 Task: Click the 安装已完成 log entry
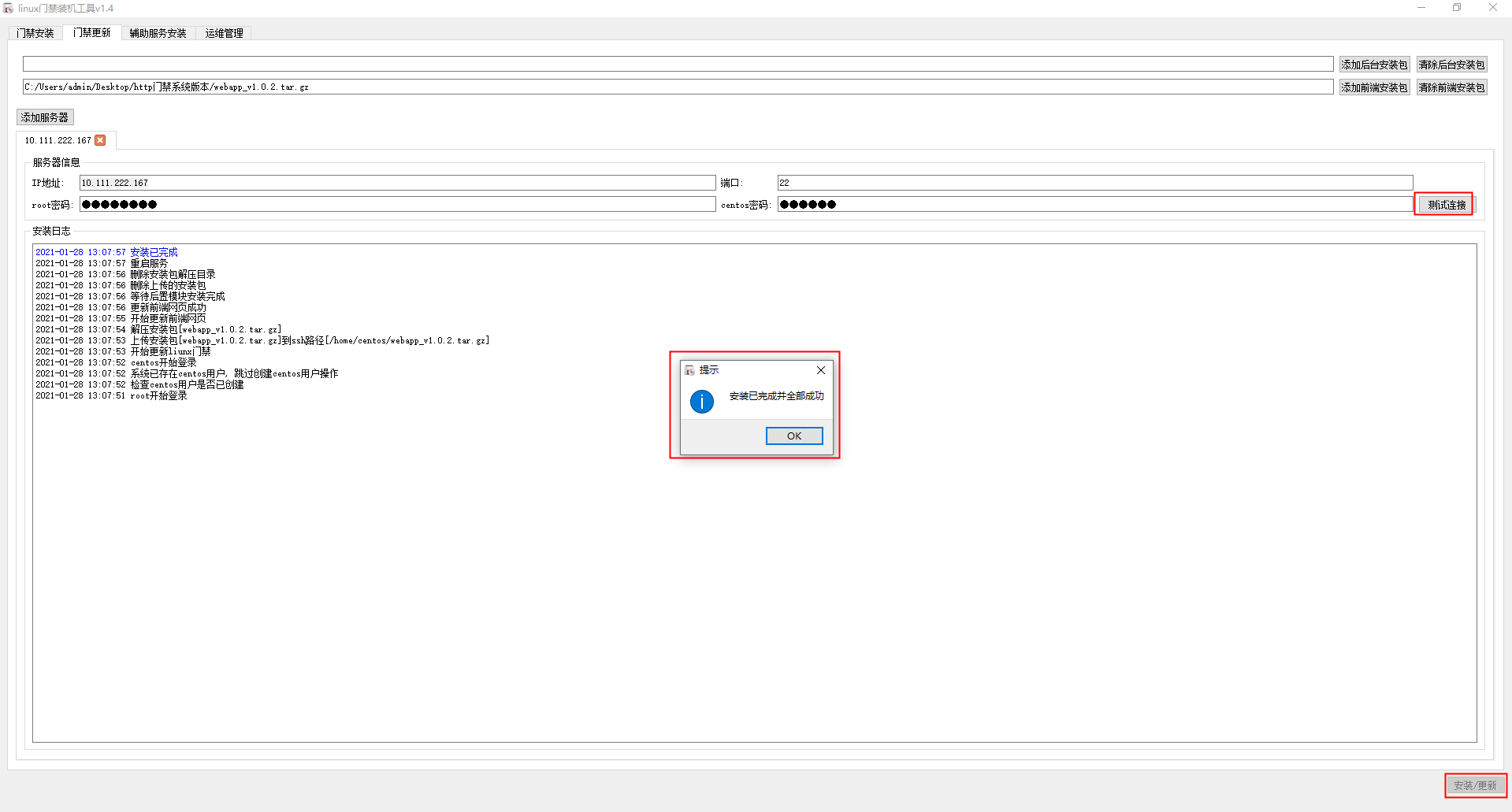tap(106, 252)
